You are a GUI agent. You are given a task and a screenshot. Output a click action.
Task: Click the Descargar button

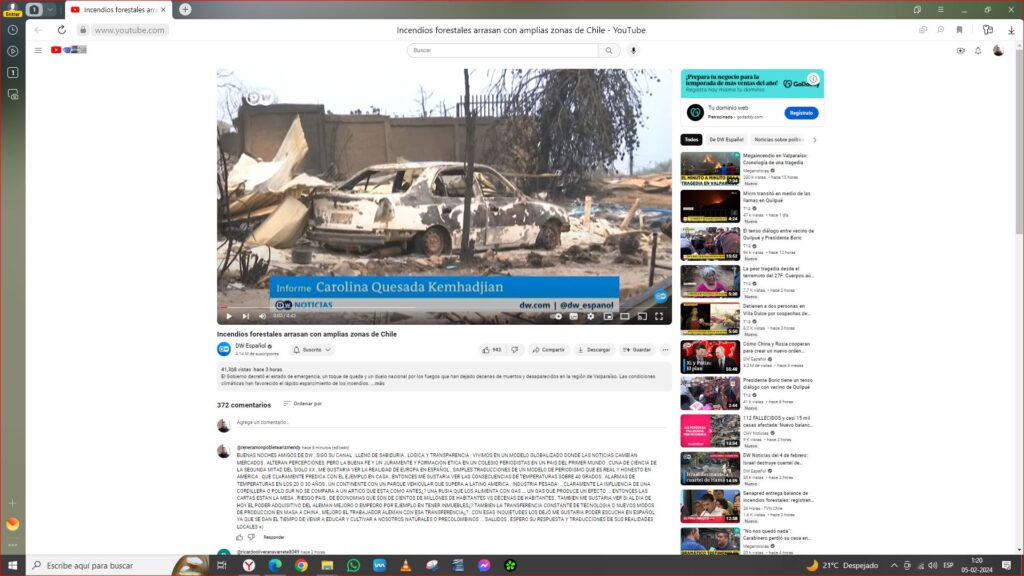pos(594,350)
